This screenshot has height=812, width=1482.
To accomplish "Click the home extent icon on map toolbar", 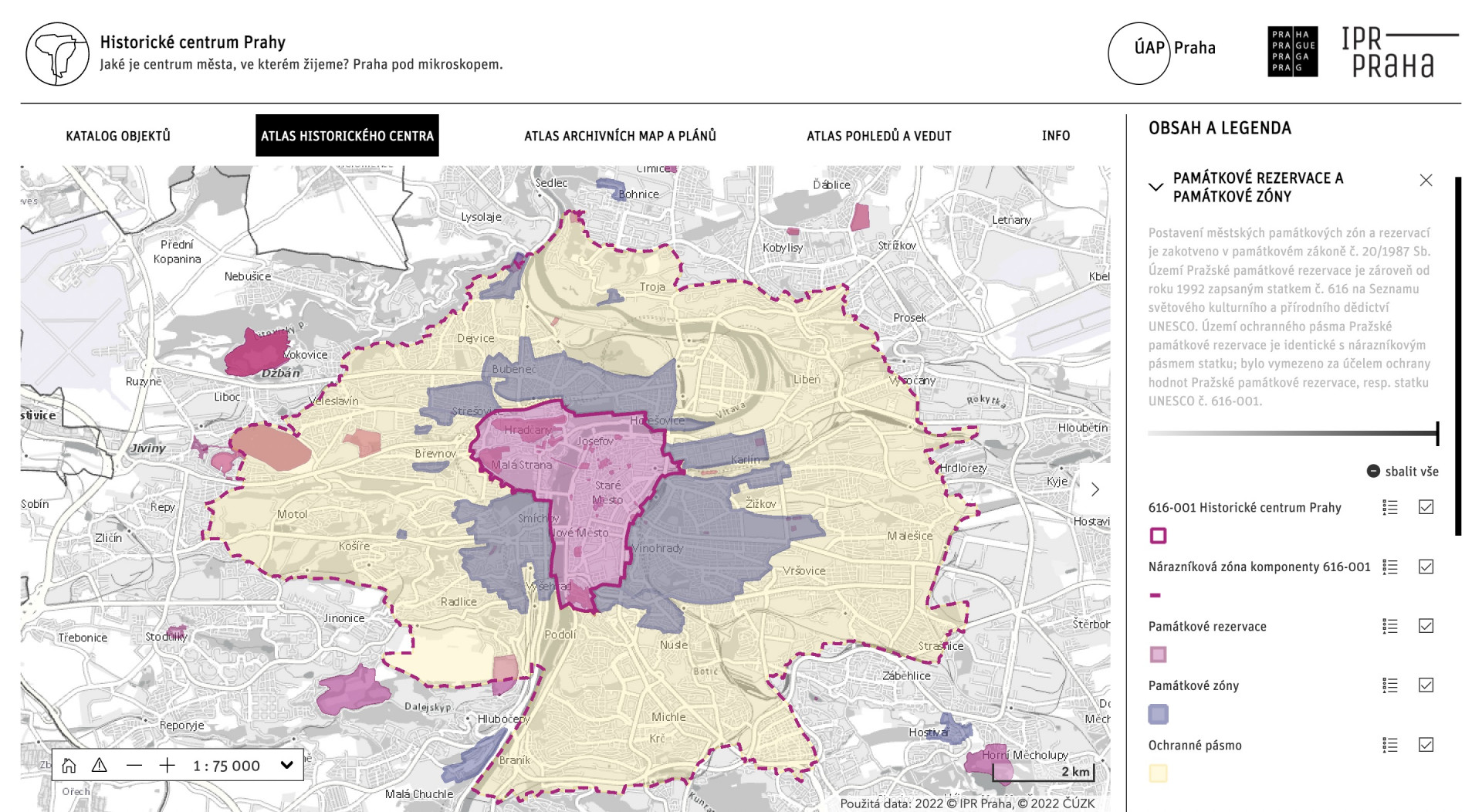I will click(x=69, y=766).
